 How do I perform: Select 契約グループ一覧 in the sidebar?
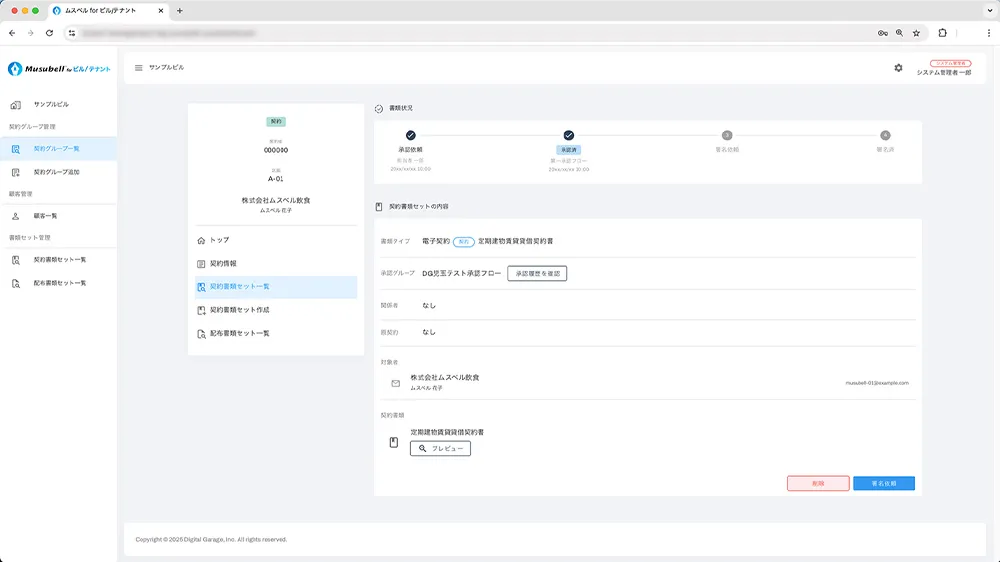(x=56, y=149)
